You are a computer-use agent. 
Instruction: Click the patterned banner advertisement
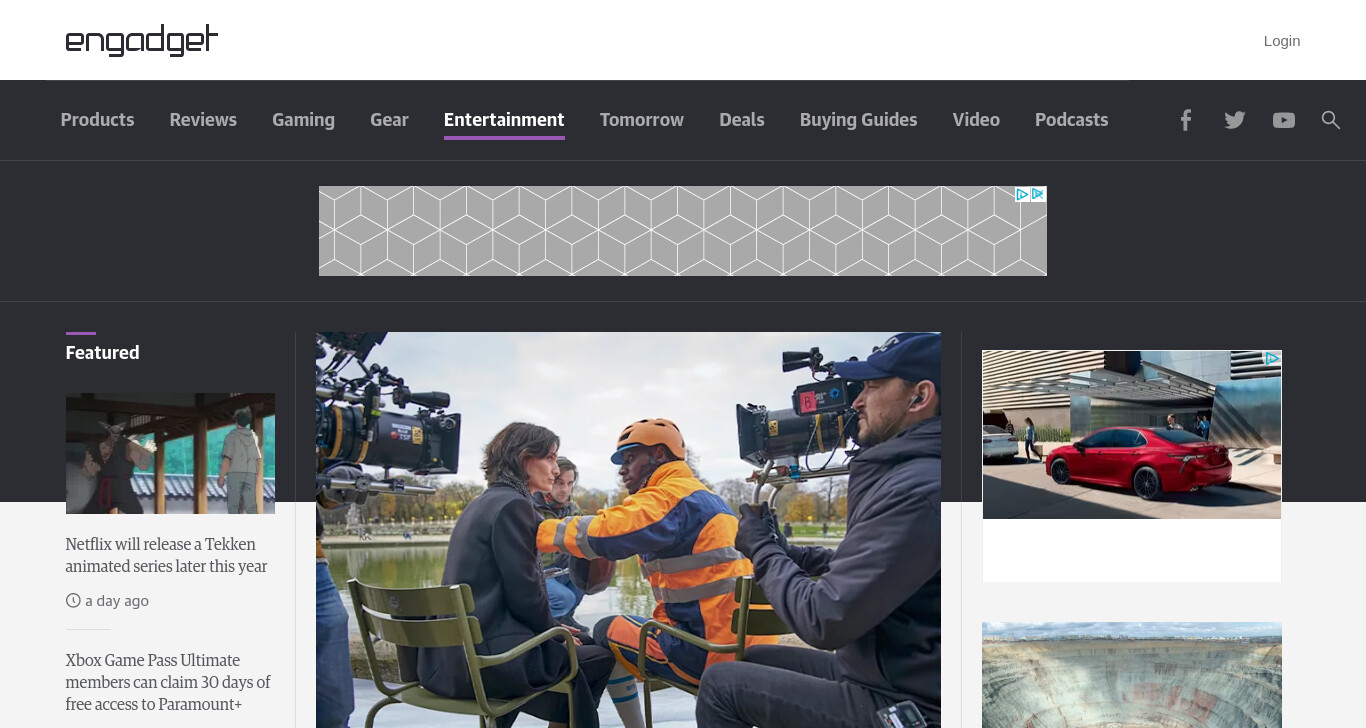683,231
